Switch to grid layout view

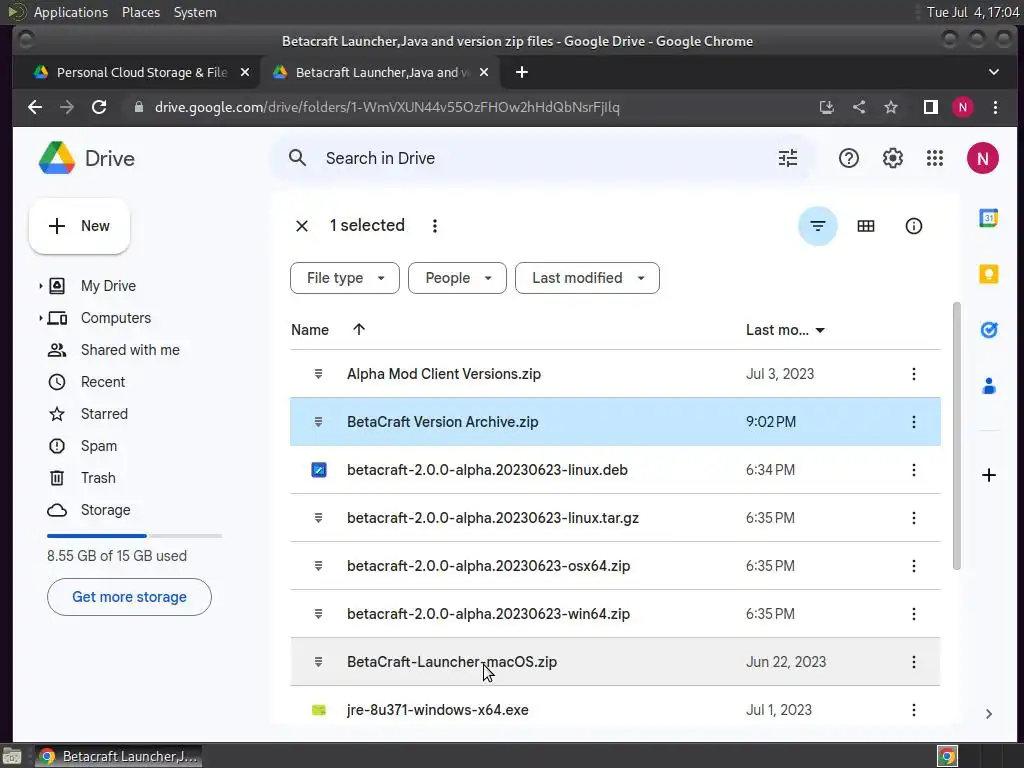tap(866, 226)
